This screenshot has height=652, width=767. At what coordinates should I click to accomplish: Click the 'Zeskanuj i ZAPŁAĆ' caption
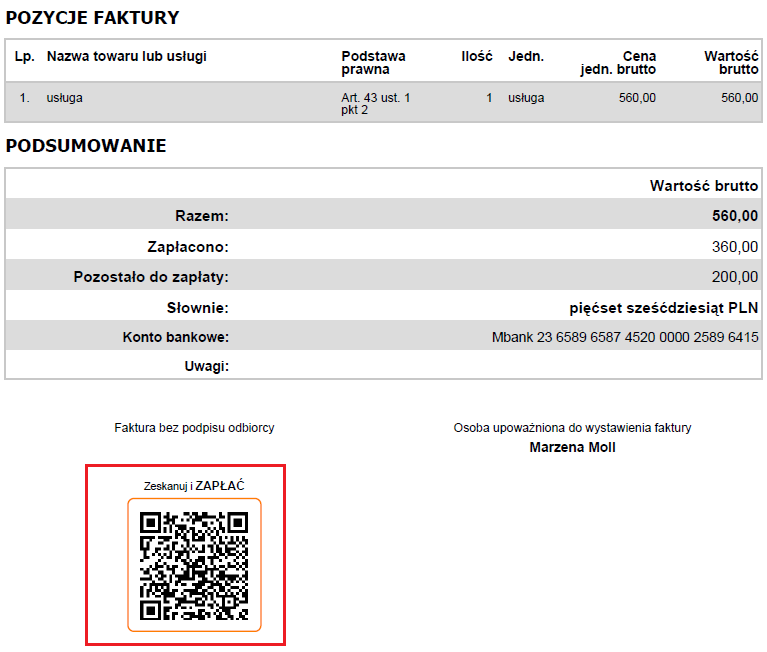[x=194, y=486]
